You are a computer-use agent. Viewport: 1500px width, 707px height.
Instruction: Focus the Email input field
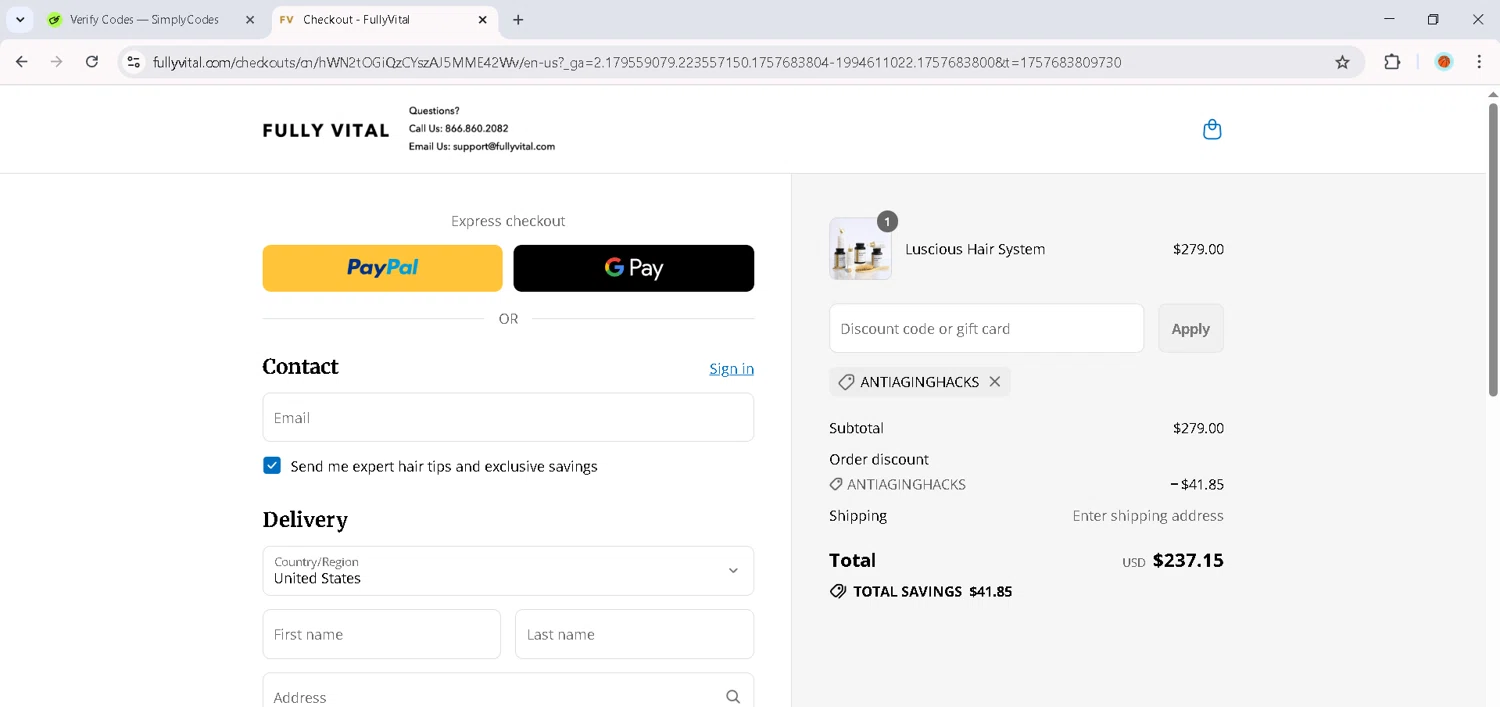tap(508, 417)
